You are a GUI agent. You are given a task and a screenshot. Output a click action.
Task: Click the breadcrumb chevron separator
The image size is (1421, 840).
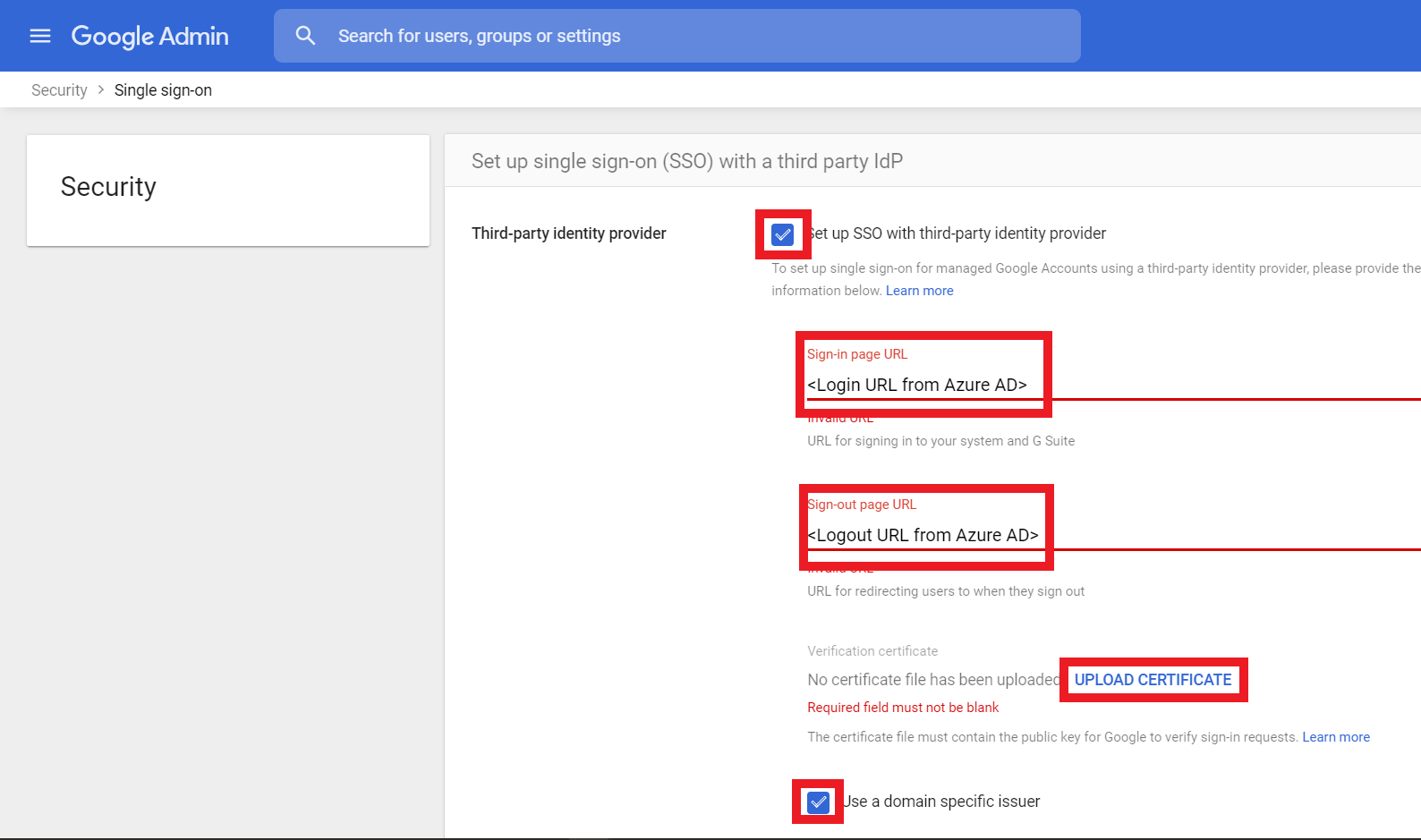click(101, 89)
